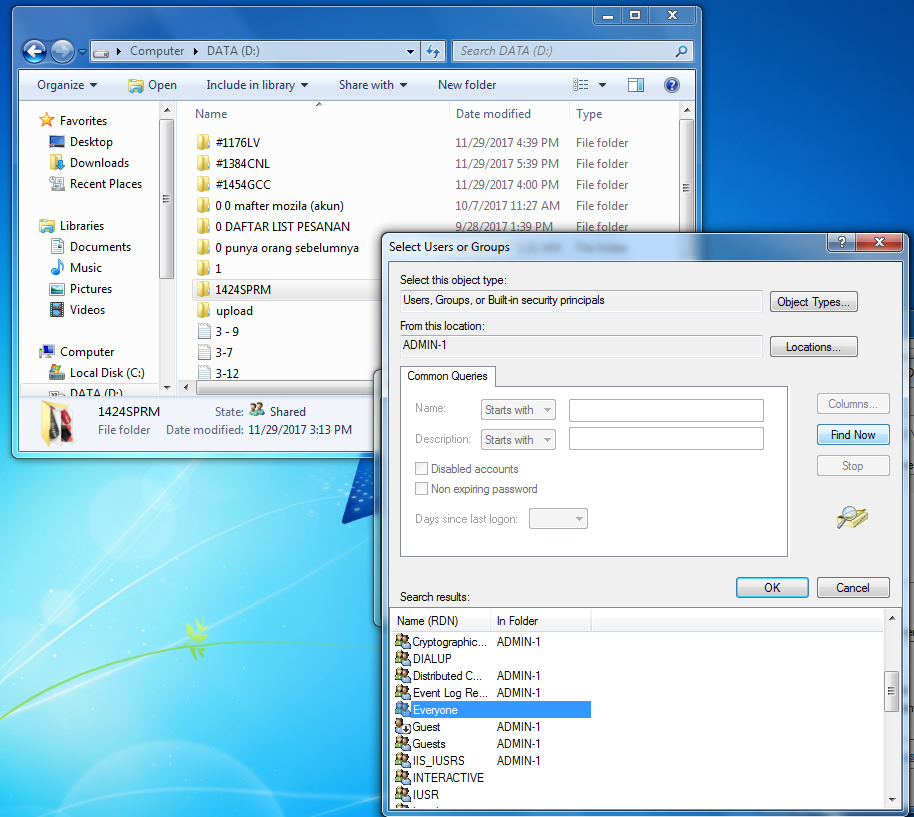The height and width of the screenshot is (817, 914).
Task: Go back with the Explorer back arrow
Action: click(34, 51)
